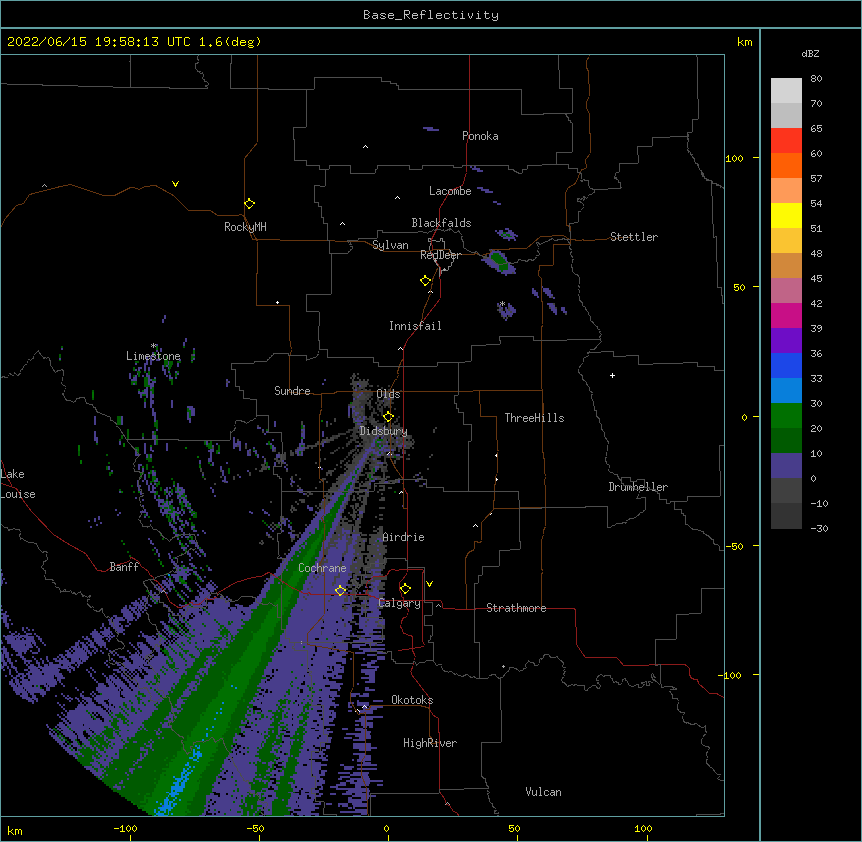The height and width of the screenshot is (842, 862).
Task: Click the Calgary city label
Action: click(399, 603)
